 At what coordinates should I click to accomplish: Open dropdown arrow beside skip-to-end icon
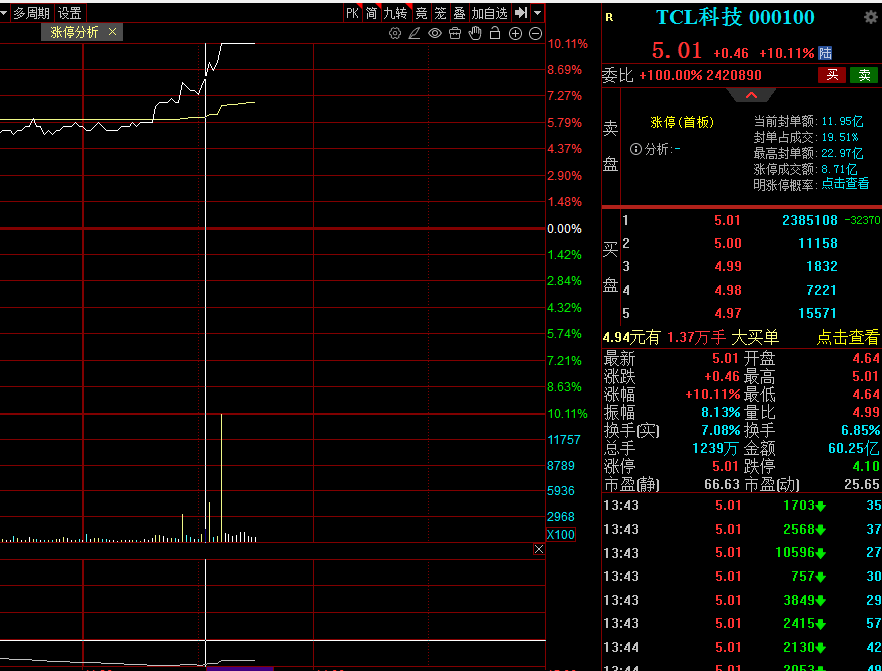coord(537,12)
